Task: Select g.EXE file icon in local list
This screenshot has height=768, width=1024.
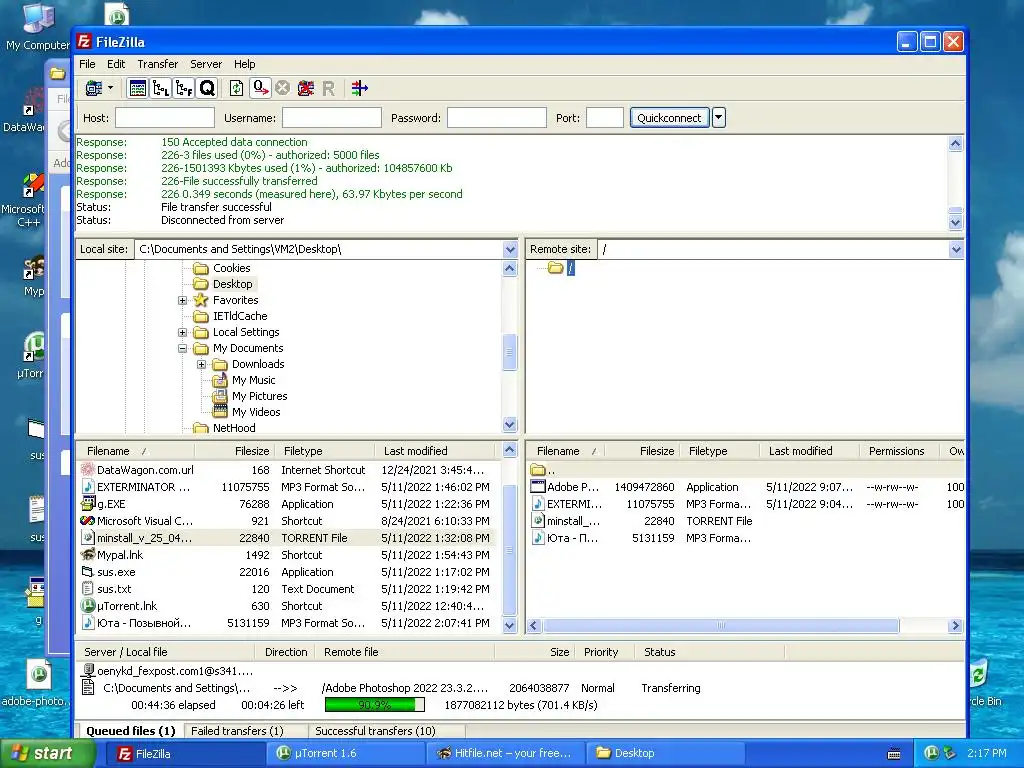Action: [88, 504]
